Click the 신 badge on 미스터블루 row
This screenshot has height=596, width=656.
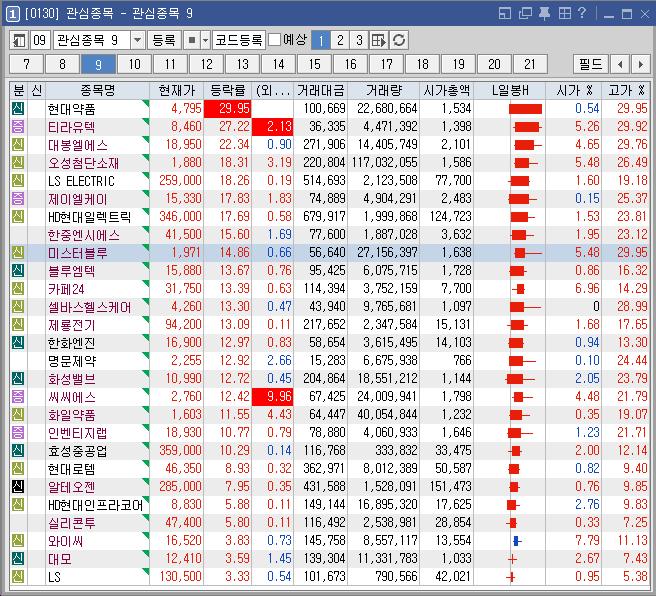(x=18, y=253)
